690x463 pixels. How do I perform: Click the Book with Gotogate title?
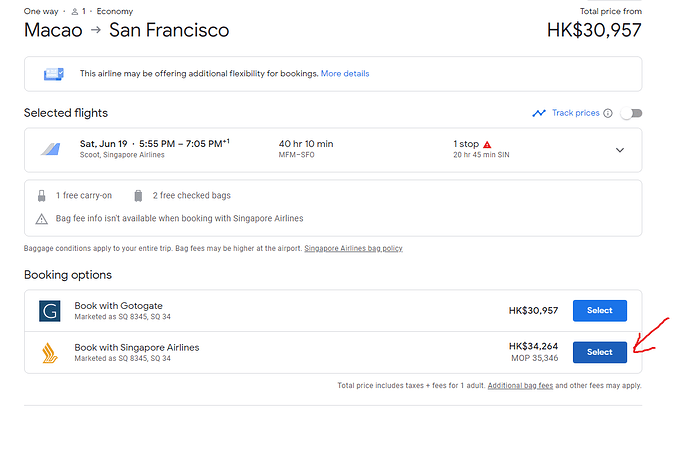118,306
